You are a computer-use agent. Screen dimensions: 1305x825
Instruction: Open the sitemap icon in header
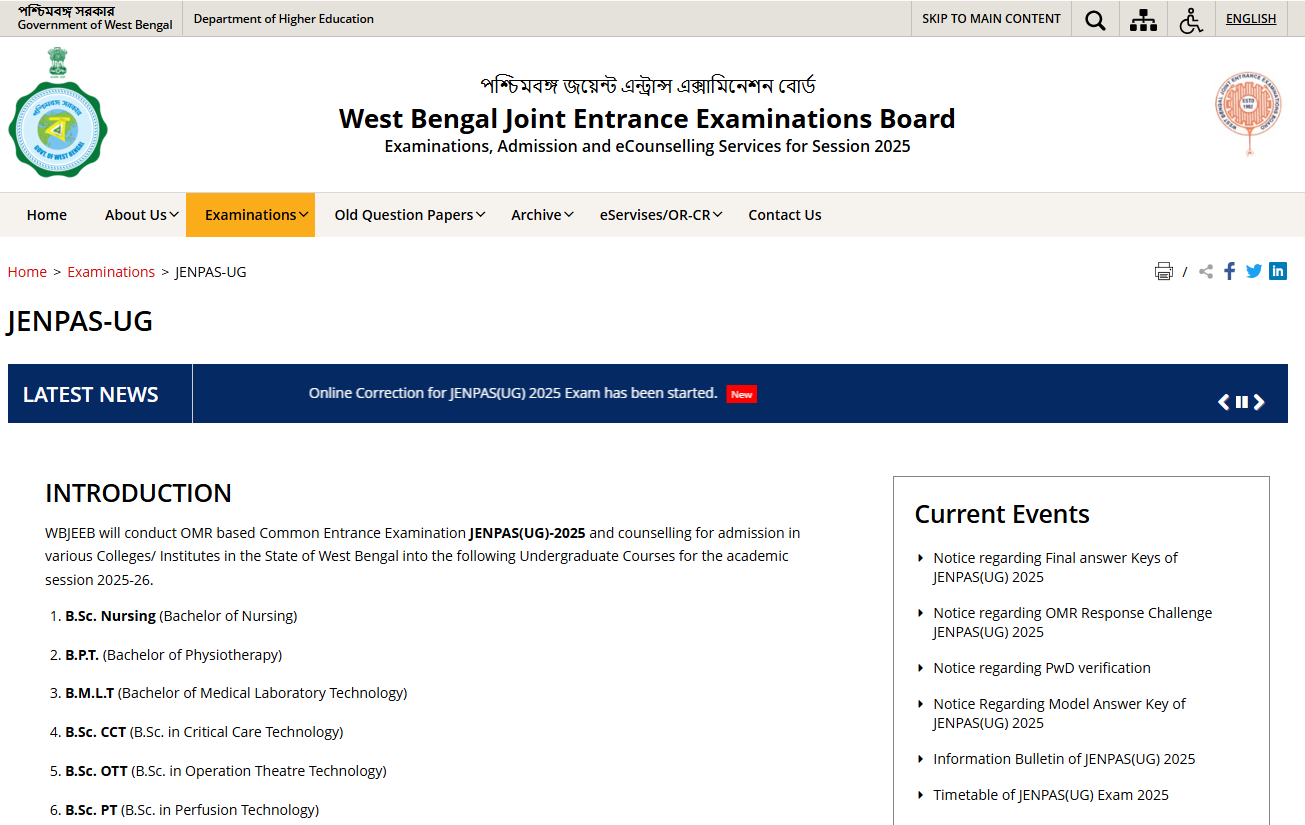click(1142, 19)
